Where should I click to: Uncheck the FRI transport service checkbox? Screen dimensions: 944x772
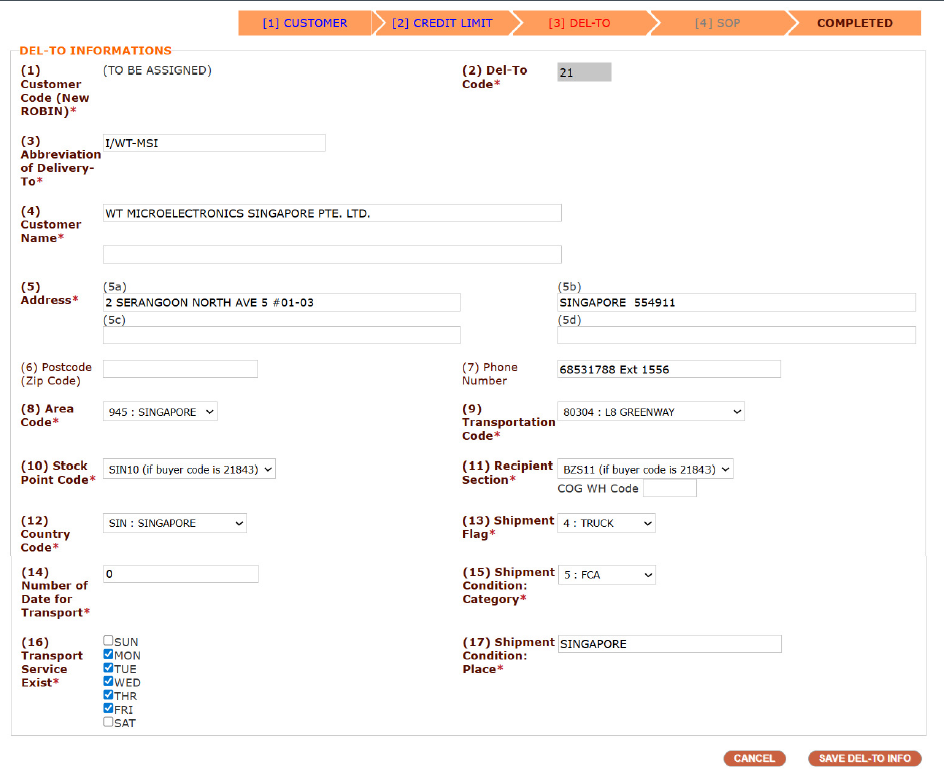(108, 709)
